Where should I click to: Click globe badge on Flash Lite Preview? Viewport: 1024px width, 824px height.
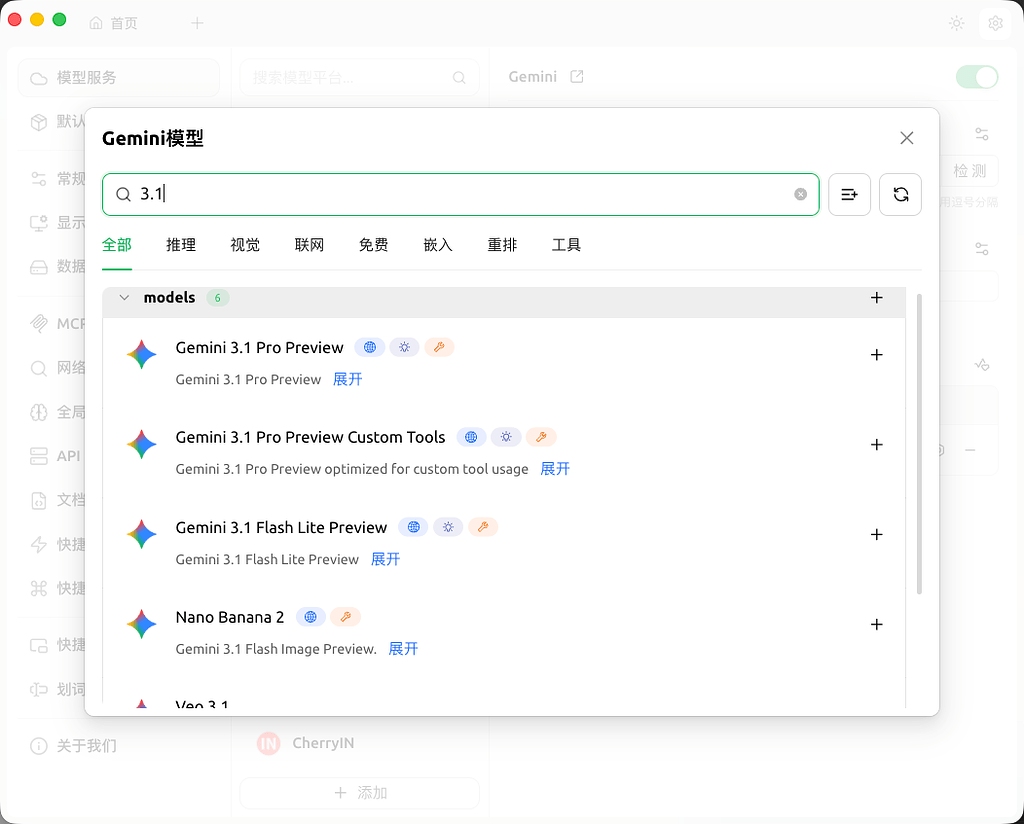coord(413,527)
